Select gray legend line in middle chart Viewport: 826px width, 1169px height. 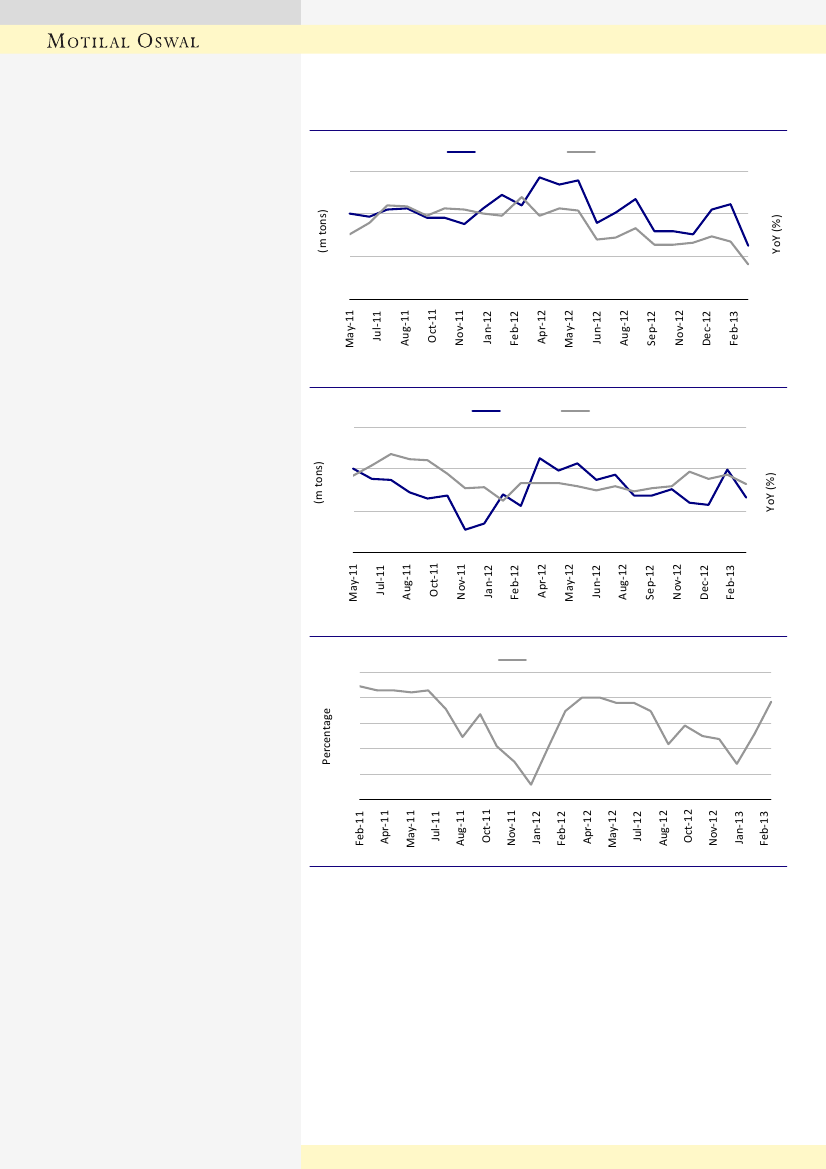[575, 410]
